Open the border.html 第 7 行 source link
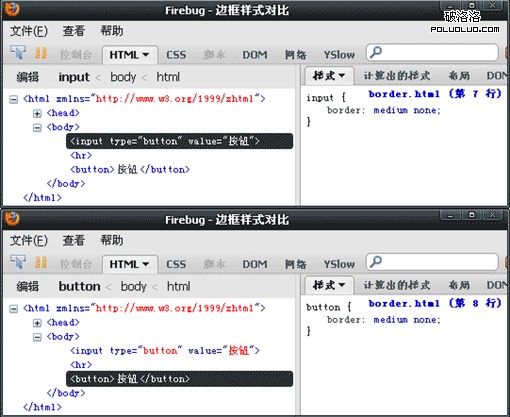This screenshot has height=417, width=510. [435, 94]
